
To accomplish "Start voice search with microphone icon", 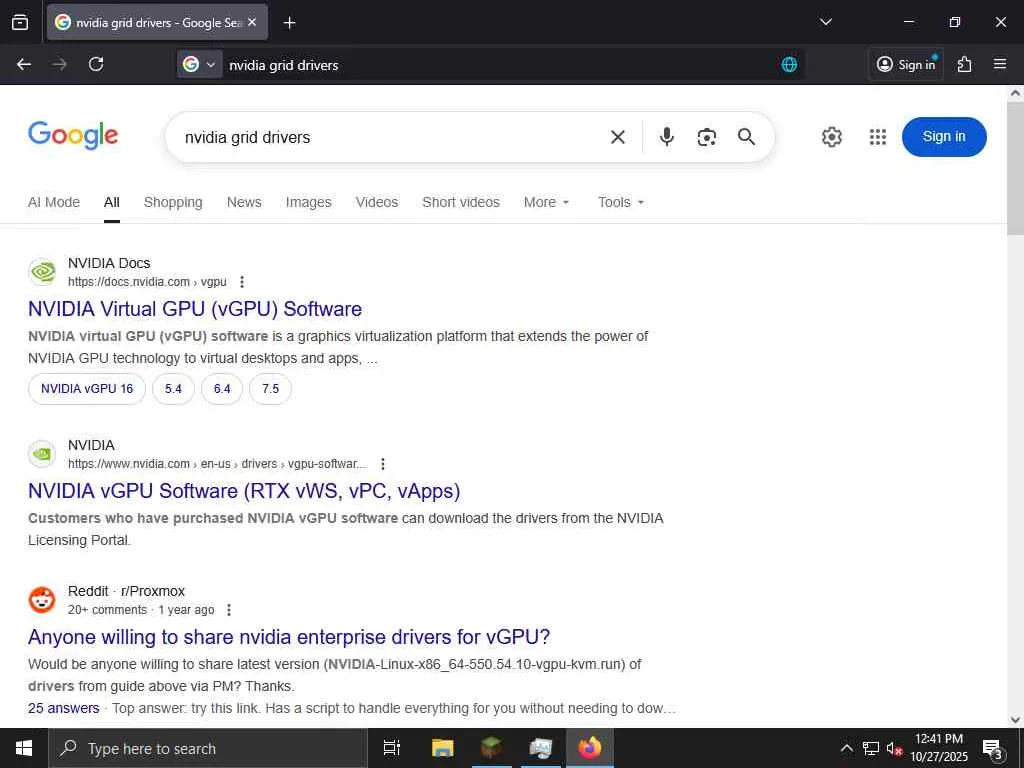I will (x=666, y=136).
